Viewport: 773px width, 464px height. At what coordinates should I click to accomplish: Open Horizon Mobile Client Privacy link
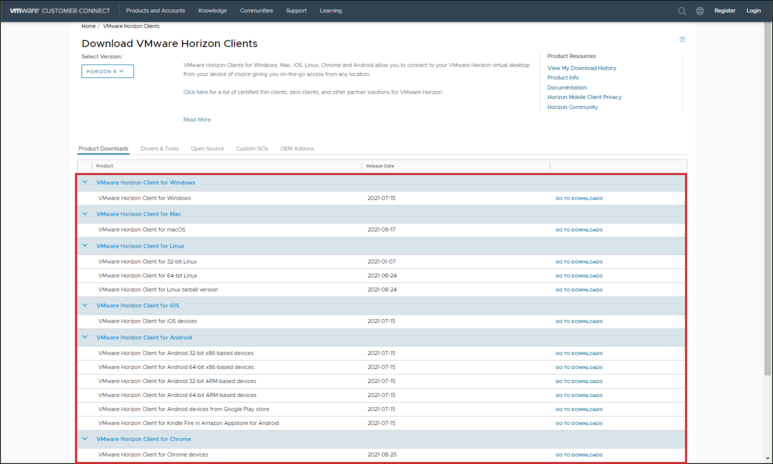[x=584, y=97]
